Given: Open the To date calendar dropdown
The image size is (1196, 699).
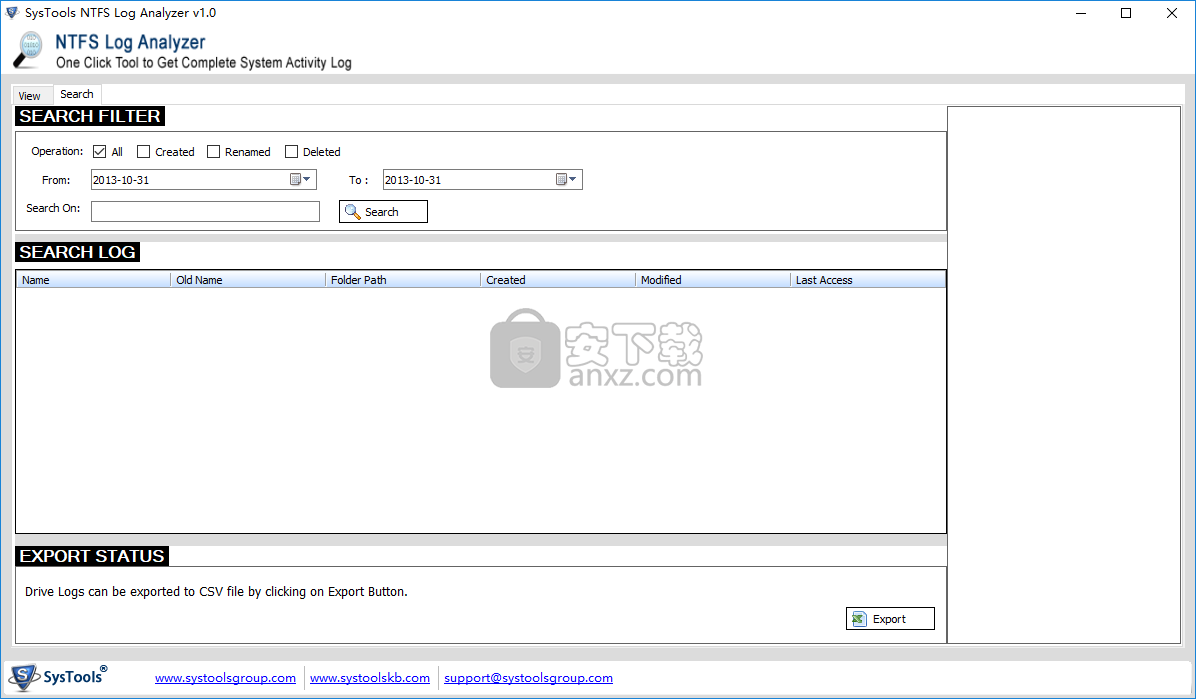Looking at the screenshot, I should [x=567, y=179].
